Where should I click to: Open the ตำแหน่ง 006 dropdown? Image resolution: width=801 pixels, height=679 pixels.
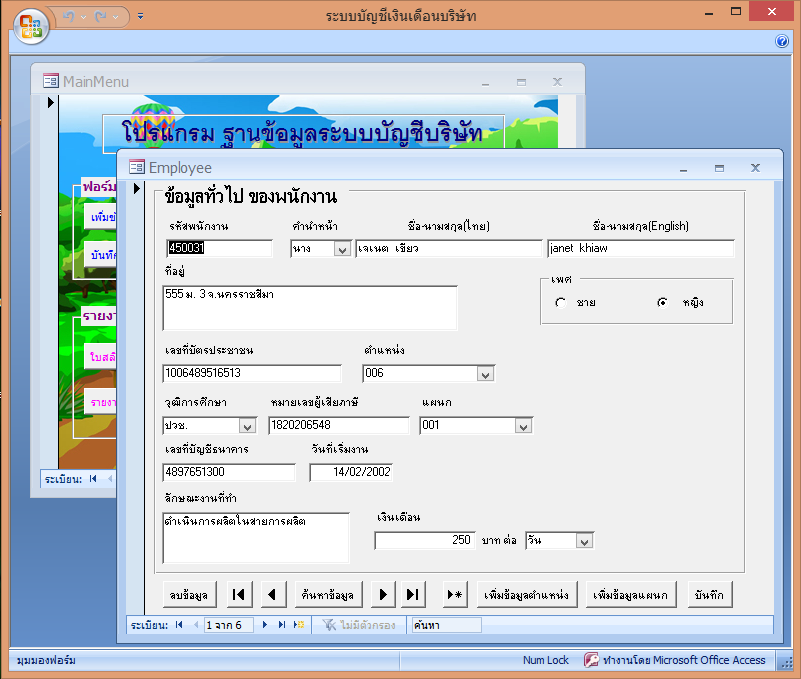click(x=485, y=374)
